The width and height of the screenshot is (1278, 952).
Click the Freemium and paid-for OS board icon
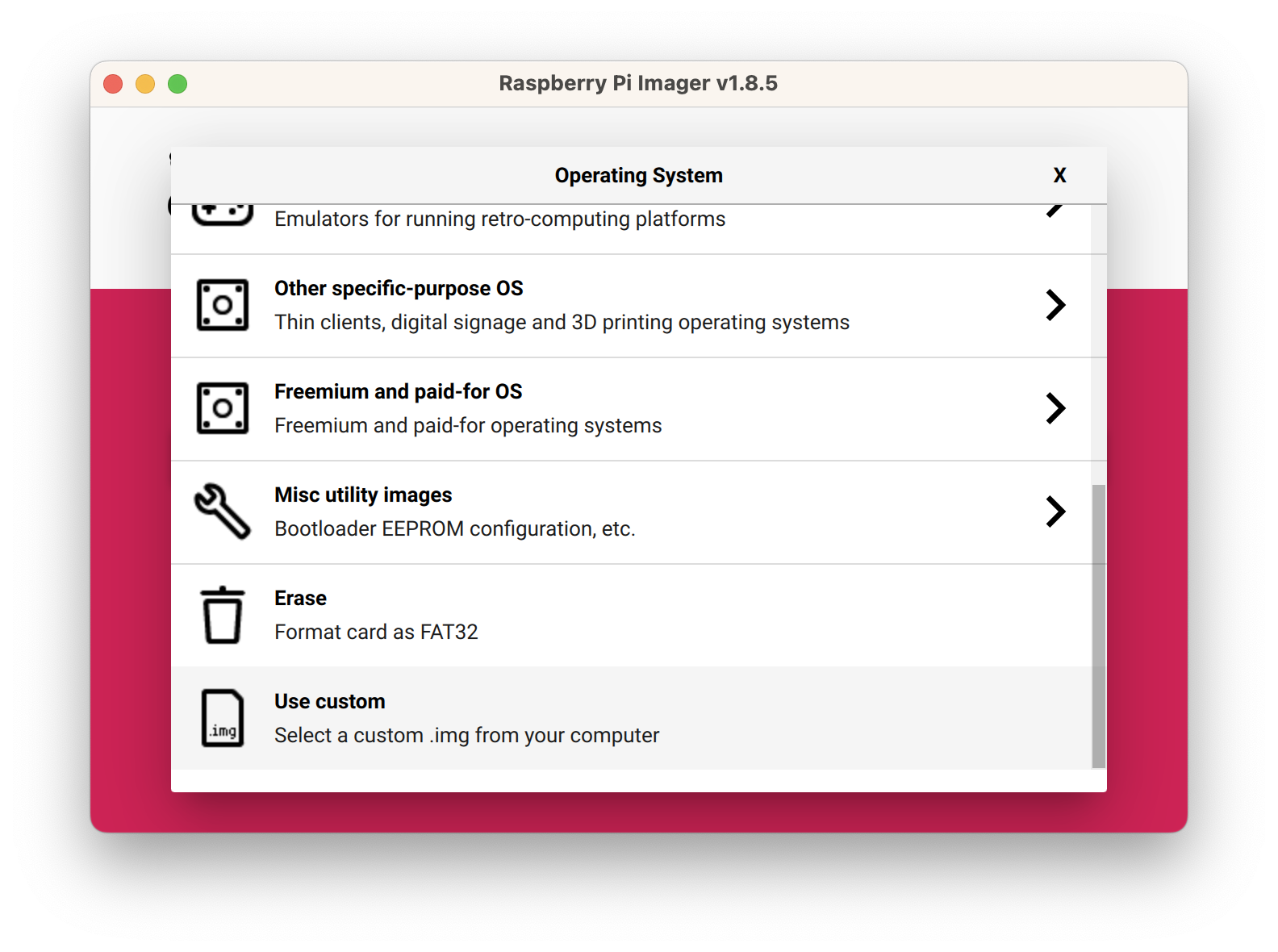coord(223,409)
